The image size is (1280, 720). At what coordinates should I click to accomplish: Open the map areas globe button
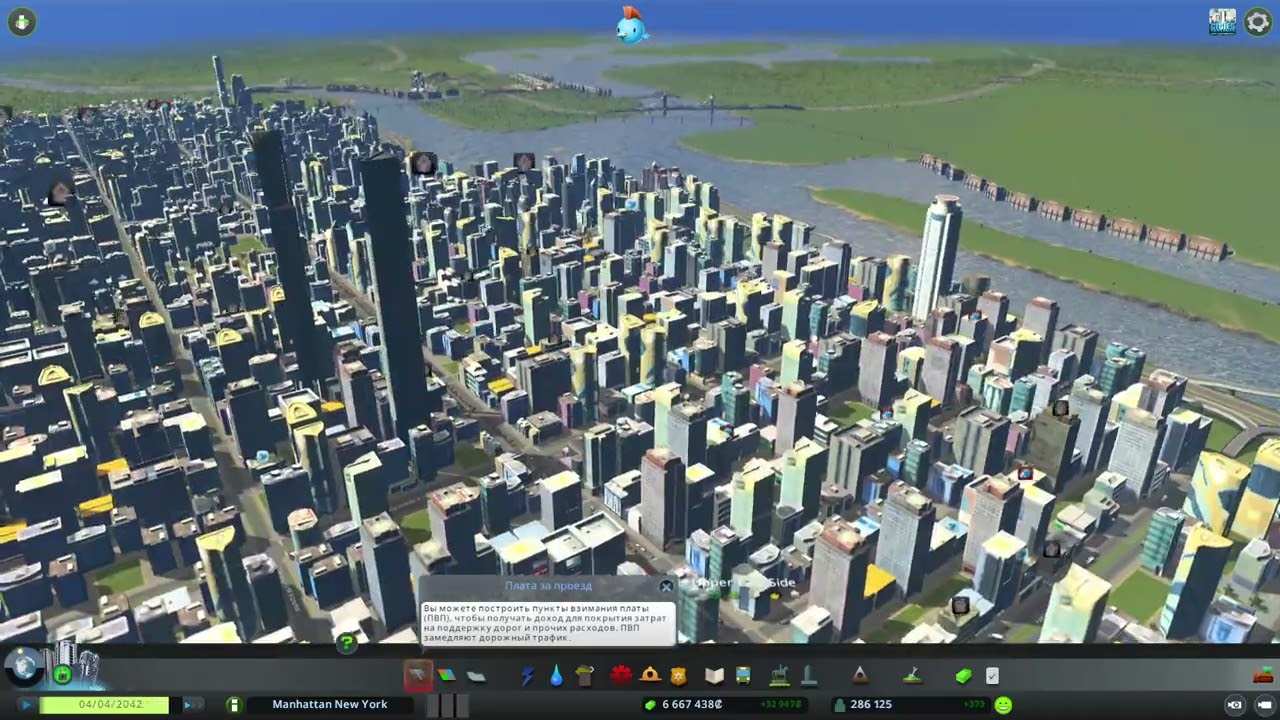[22, 665]
